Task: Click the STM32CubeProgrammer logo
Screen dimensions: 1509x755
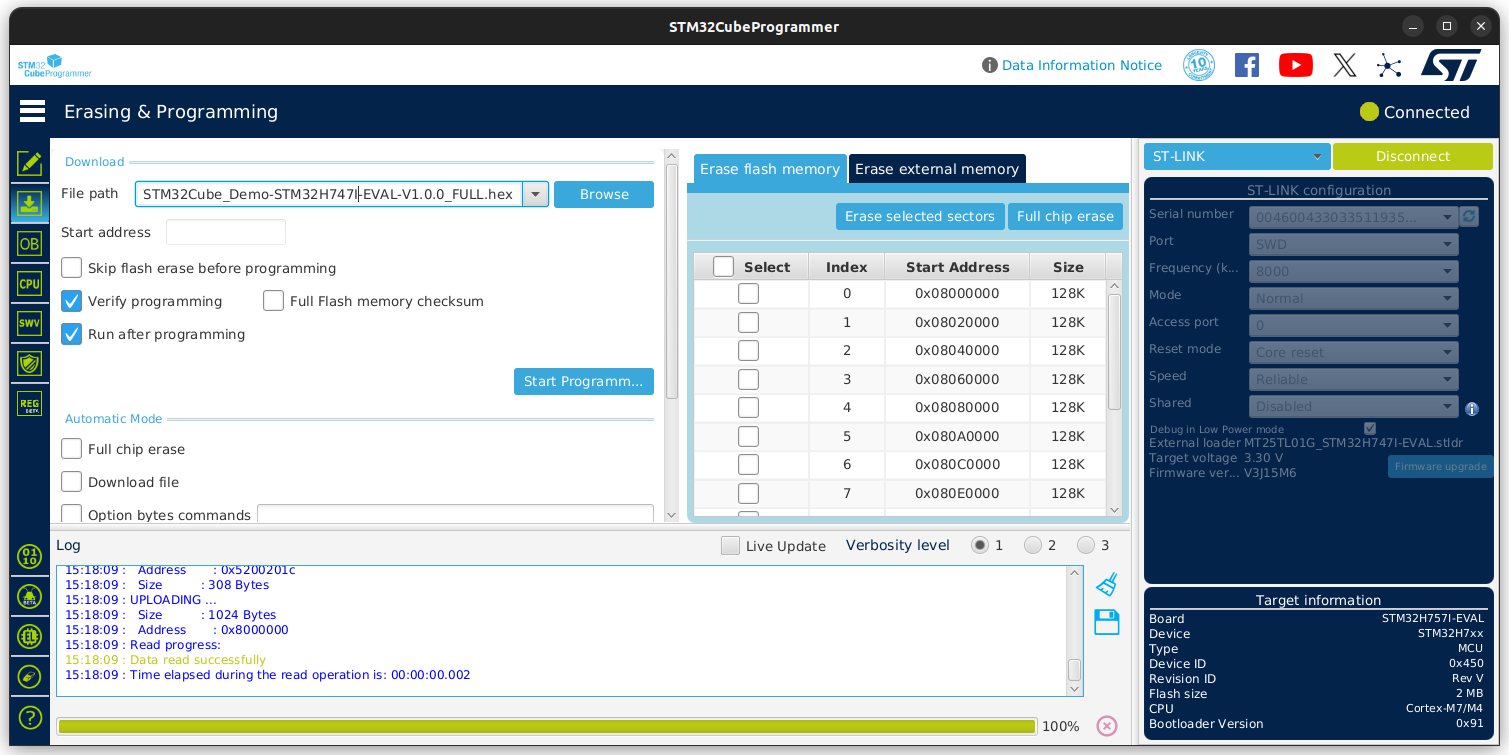Action: [54, 66]
